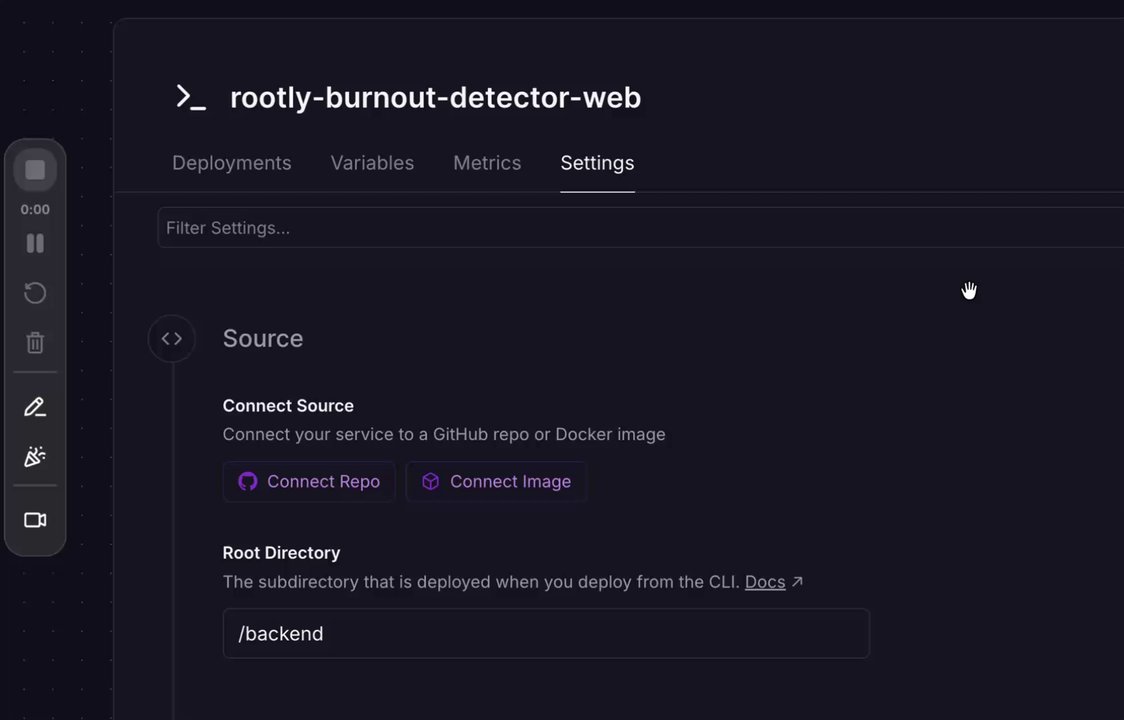Open the Deployments tab
Screen dimensions: 1124x720
[231, 163]
